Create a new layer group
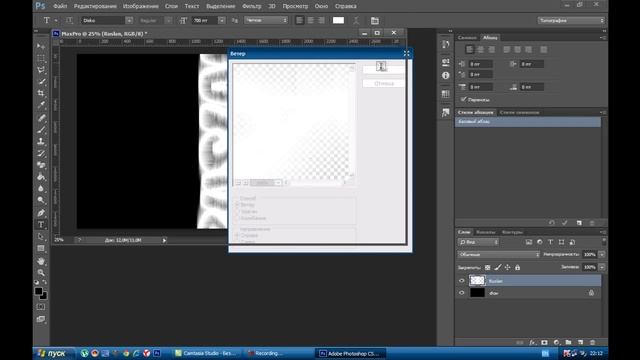The image size is (640, 360). pos(568,342)
